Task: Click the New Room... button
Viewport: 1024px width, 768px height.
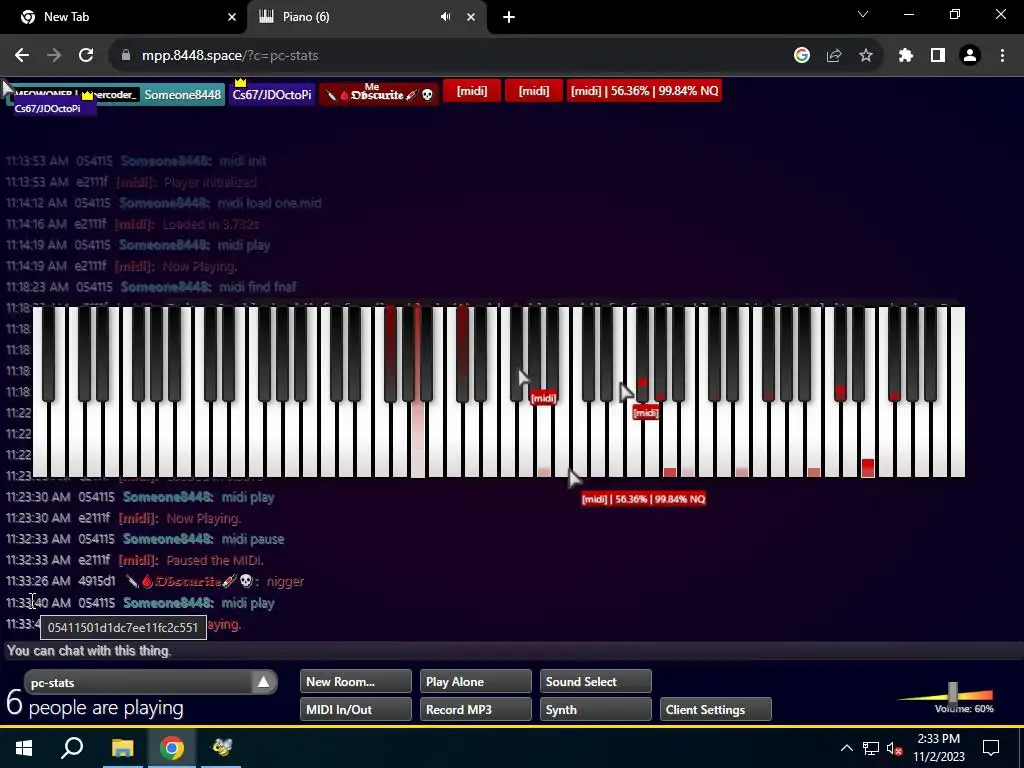Action: pos(356,681)
